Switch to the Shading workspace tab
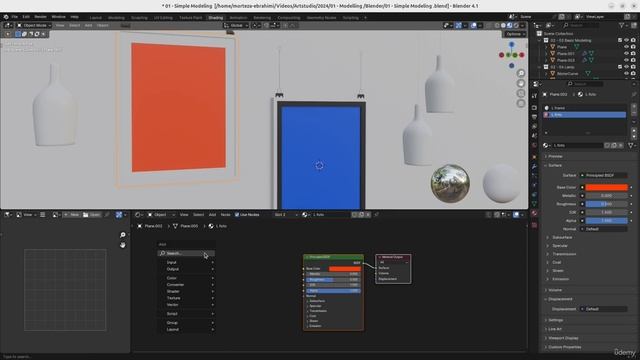640x360 pixels. tap(216, 18)
